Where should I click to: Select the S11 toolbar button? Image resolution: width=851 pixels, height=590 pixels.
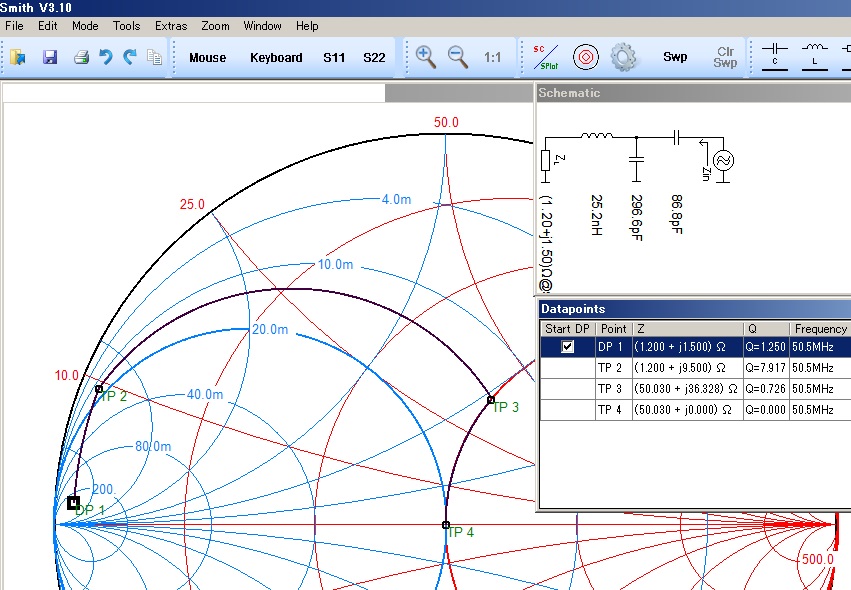[x=334, y=58]
